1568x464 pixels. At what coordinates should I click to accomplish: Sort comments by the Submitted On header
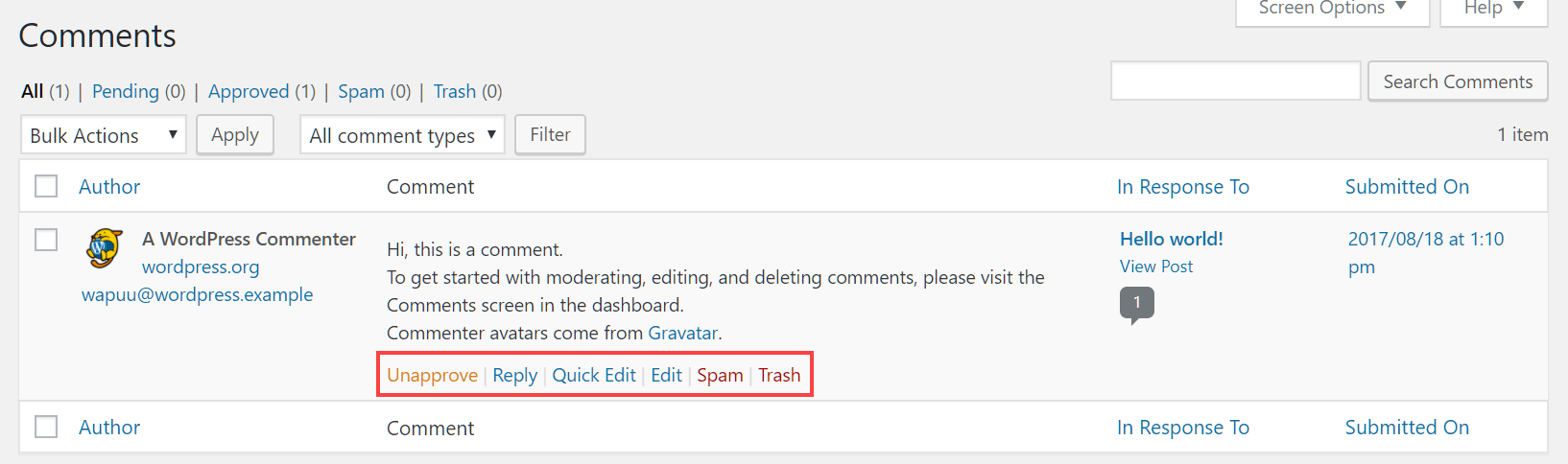click(x=1407, y=186)
